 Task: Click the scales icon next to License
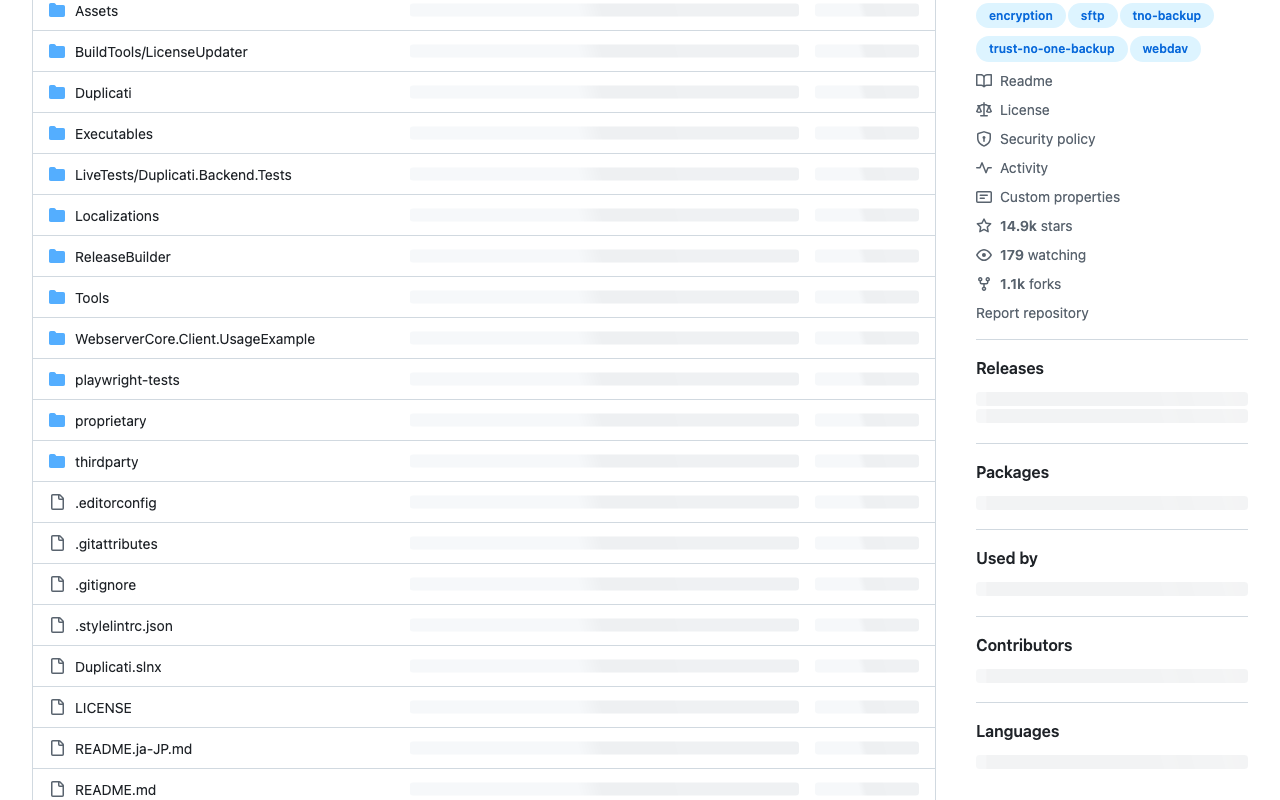(x=984, y=110)
